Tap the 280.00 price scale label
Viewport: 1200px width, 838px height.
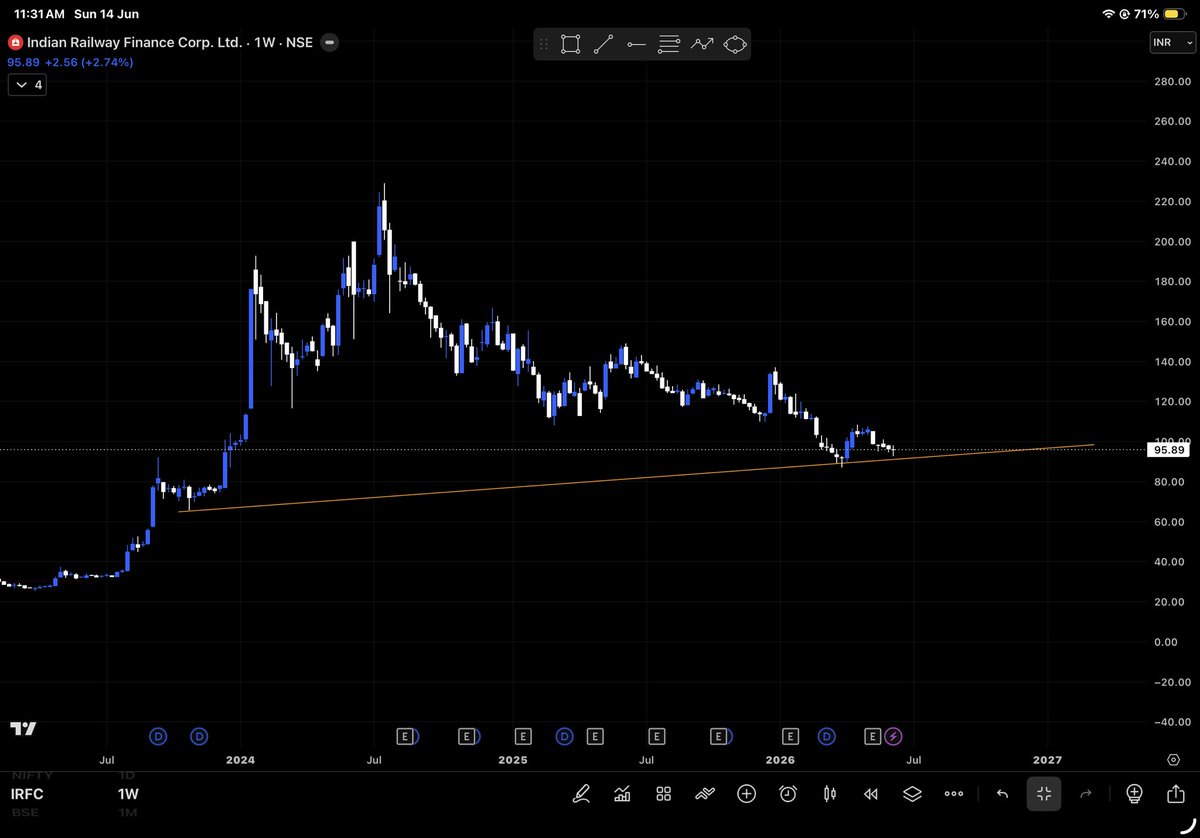pos(1171,81)
